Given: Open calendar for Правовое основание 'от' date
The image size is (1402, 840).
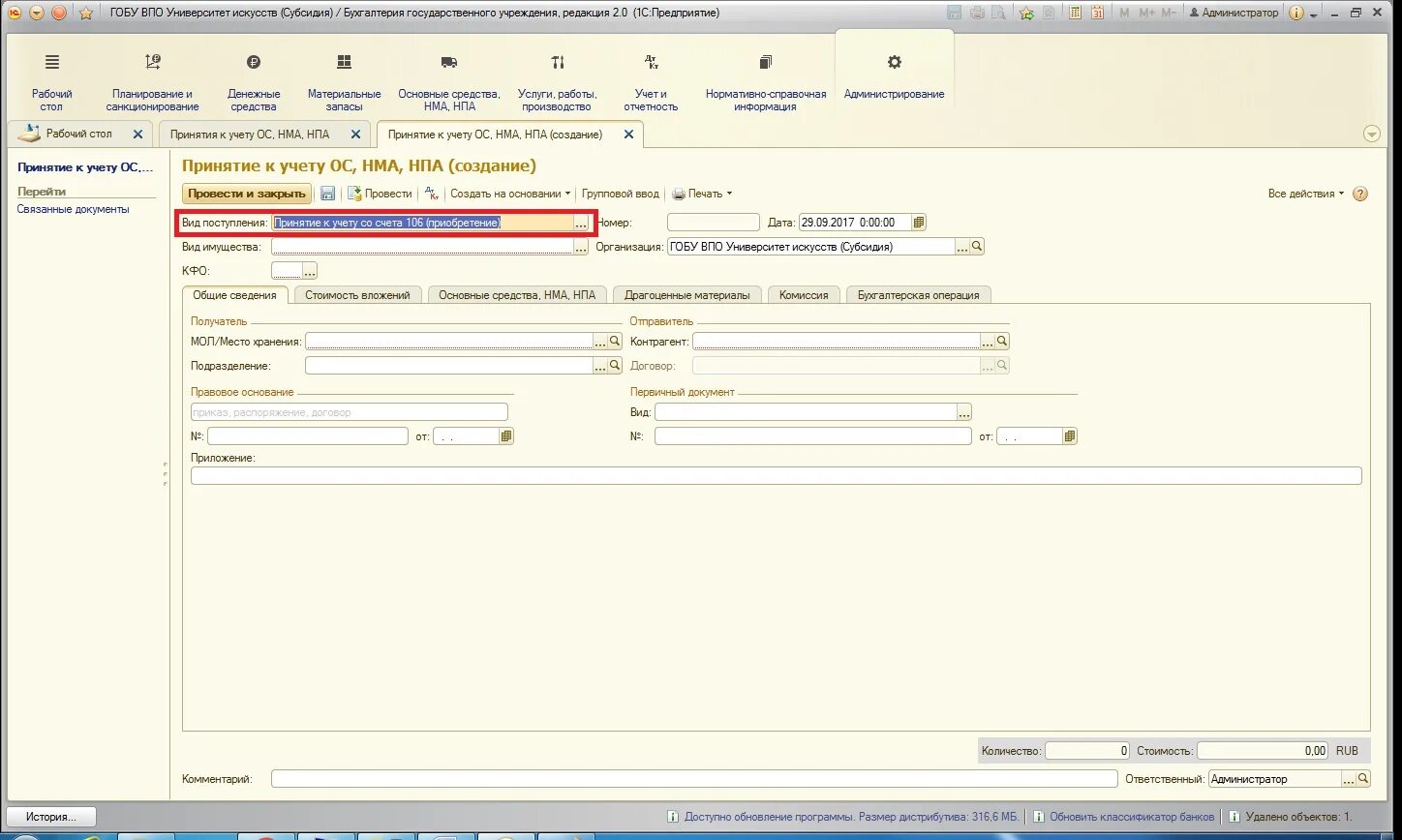Looking at the screenshot, I should pyautogui.click(x=506, y=436).
